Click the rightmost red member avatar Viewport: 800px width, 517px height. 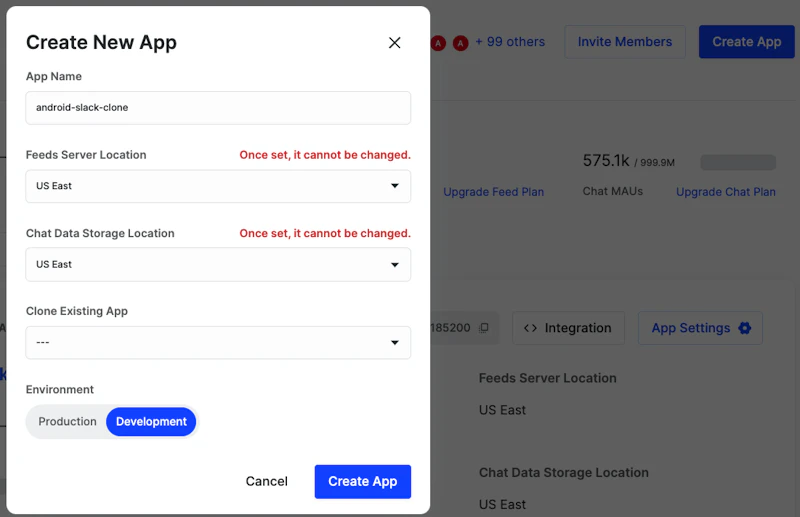click(x=461, y=43)
